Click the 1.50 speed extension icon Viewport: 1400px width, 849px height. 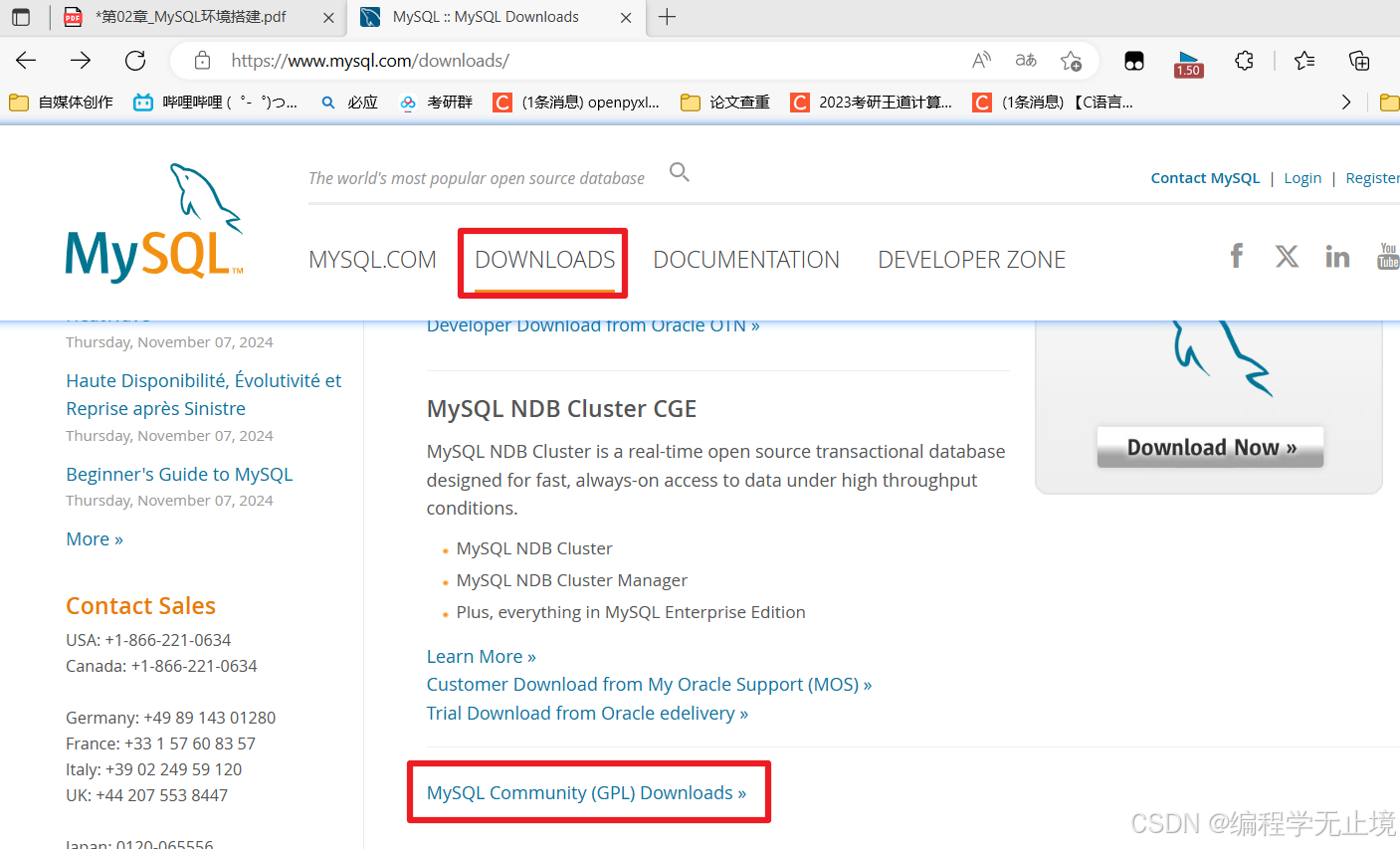(x=1188, y=63)
